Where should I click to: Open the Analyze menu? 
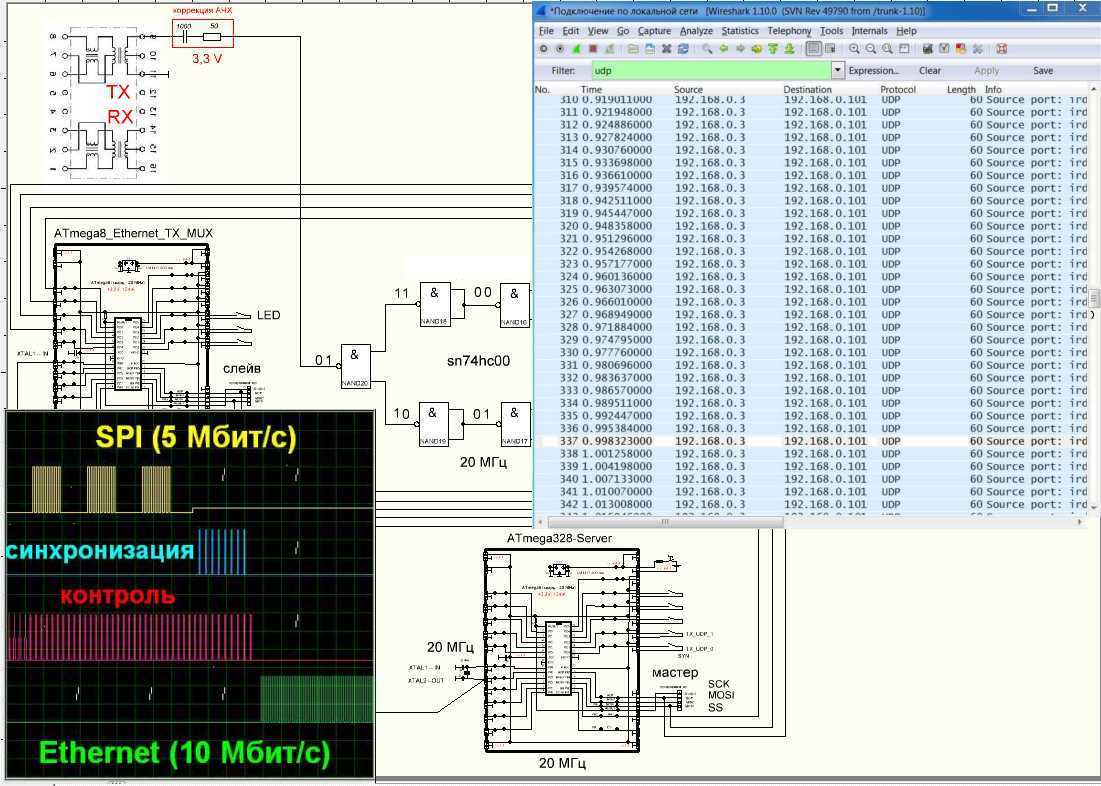[696, 31]
